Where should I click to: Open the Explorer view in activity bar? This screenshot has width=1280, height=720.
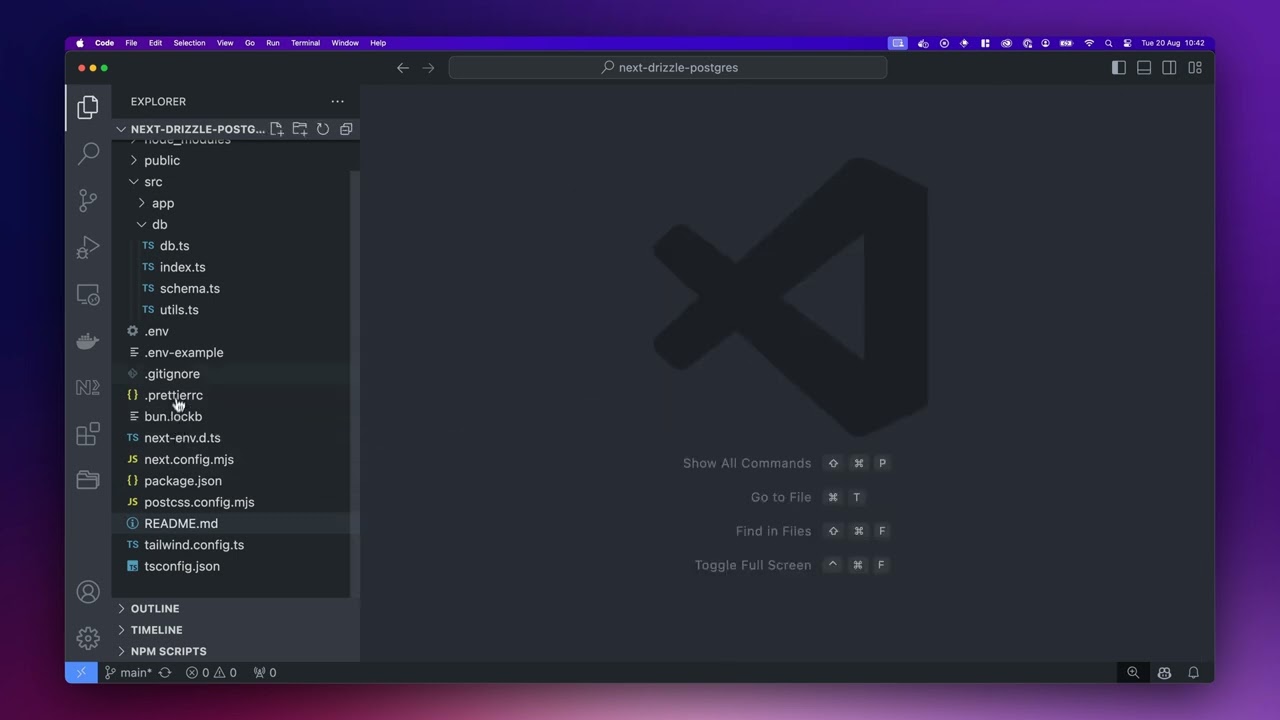[x=88, y=107]
